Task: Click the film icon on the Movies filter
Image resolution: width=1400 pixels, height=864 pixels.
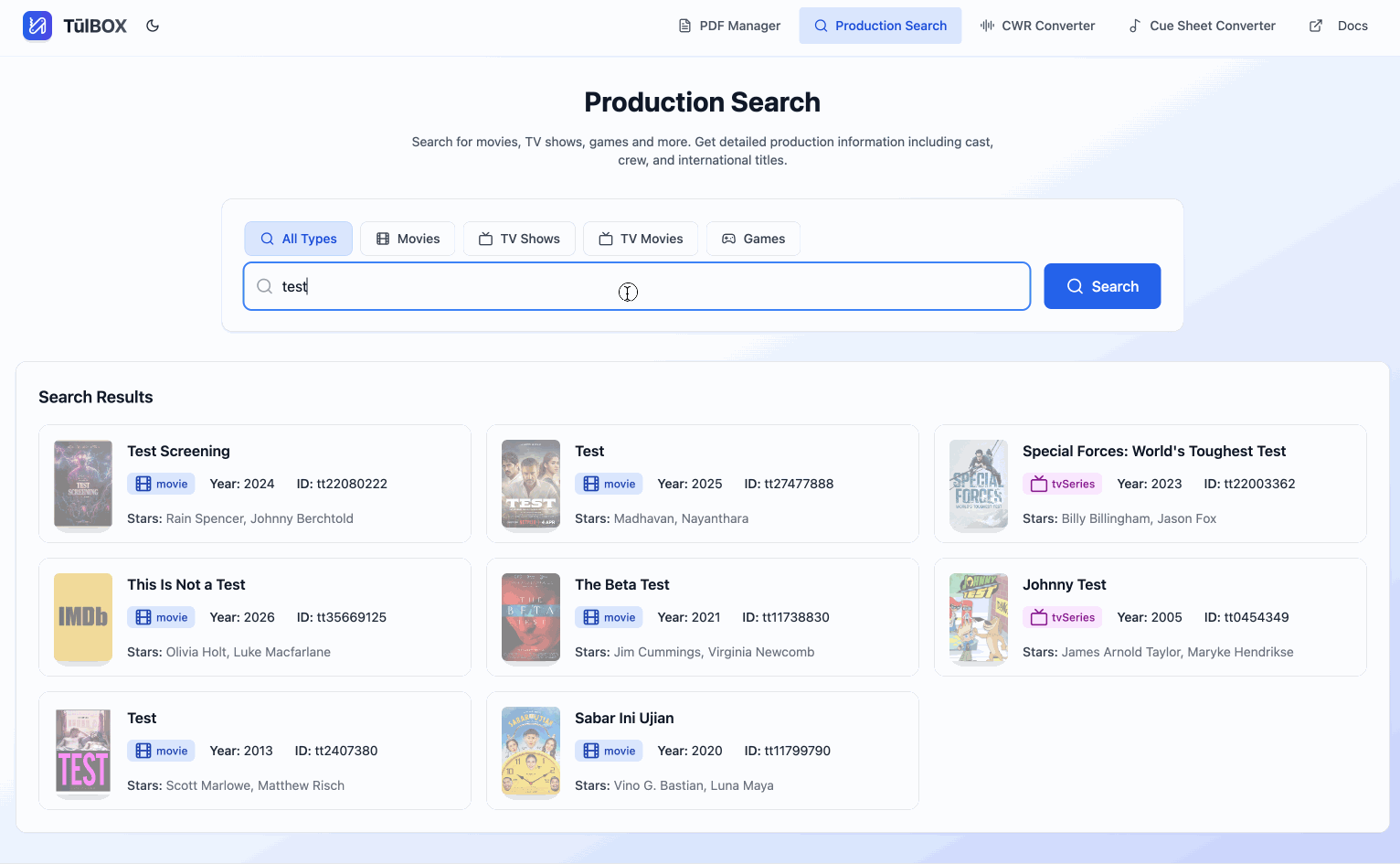Action: (382, 239)
